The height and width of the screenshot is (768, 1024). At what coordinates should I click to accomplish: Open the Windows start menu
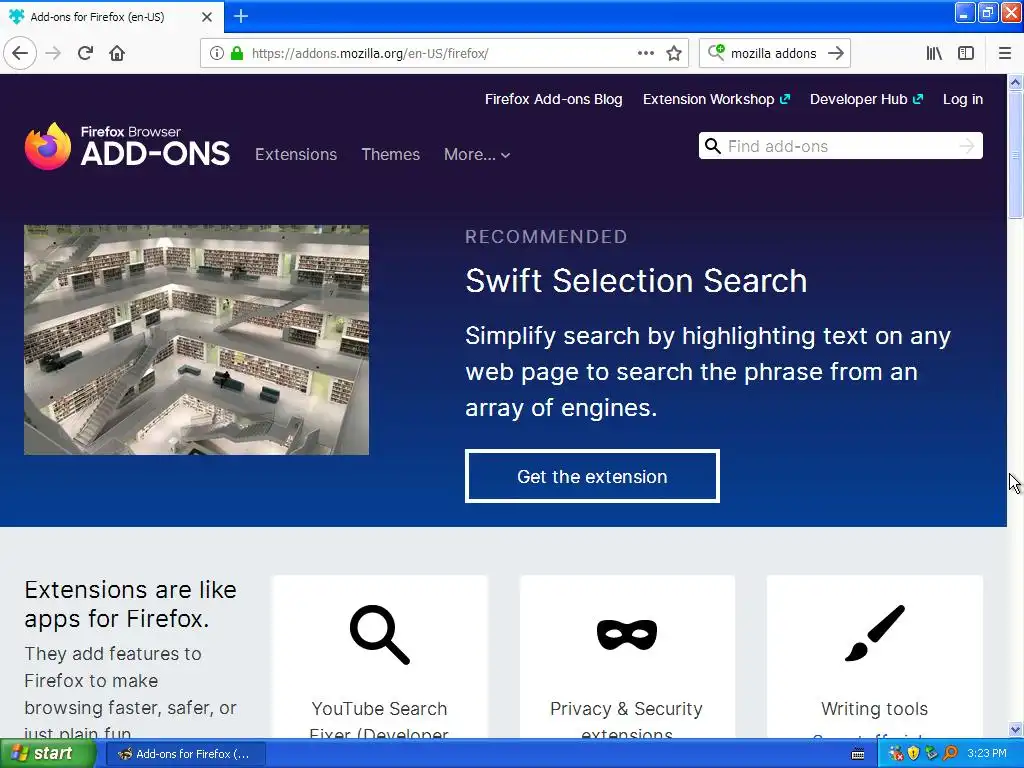(x=47, y=754)
